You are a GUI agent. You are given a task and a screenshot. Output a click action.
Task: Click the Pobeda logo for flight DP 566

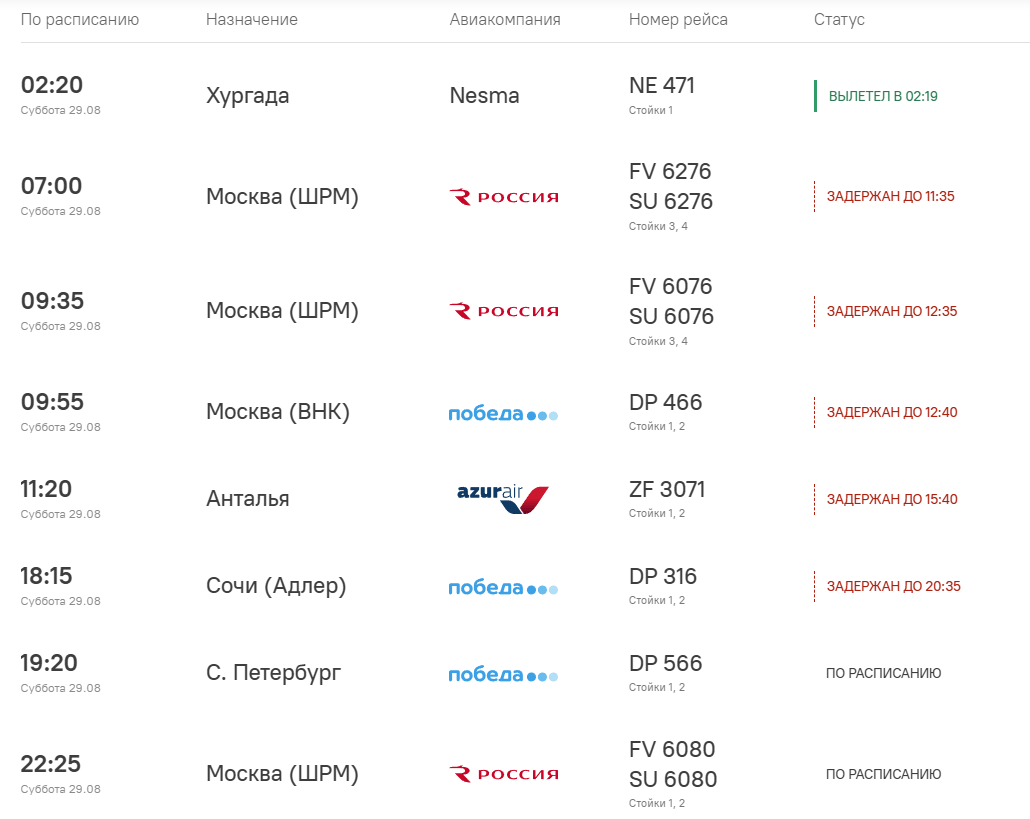coord(503,675)
